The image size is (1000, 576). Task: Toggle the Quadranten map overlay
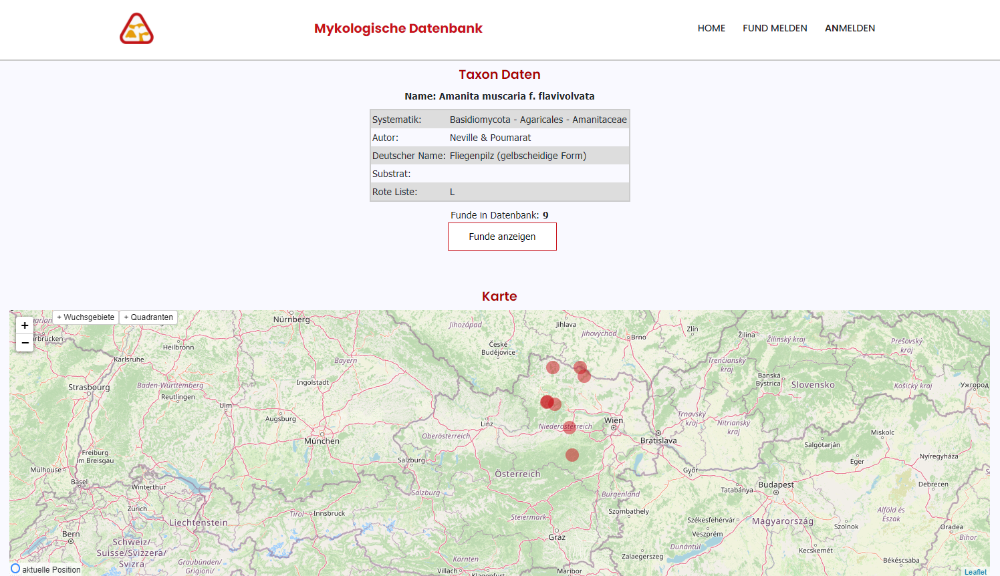click(149, 317)
